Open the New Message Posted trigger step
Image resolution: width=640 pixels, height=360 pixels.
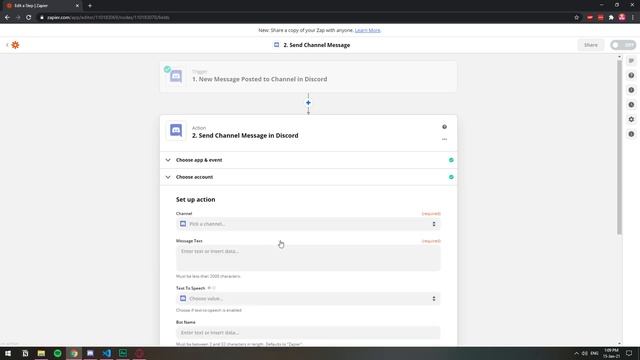[308, 77]
